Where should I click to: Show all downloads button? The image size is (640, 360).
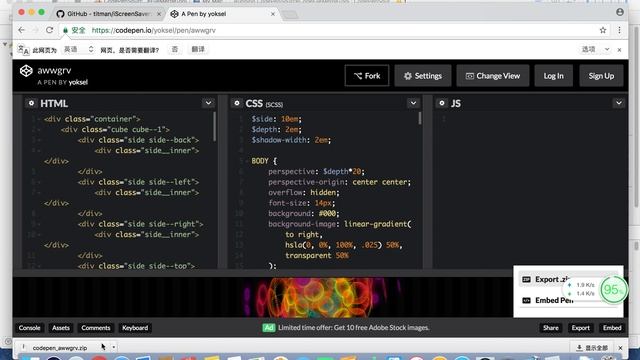(x=592, y=348)
